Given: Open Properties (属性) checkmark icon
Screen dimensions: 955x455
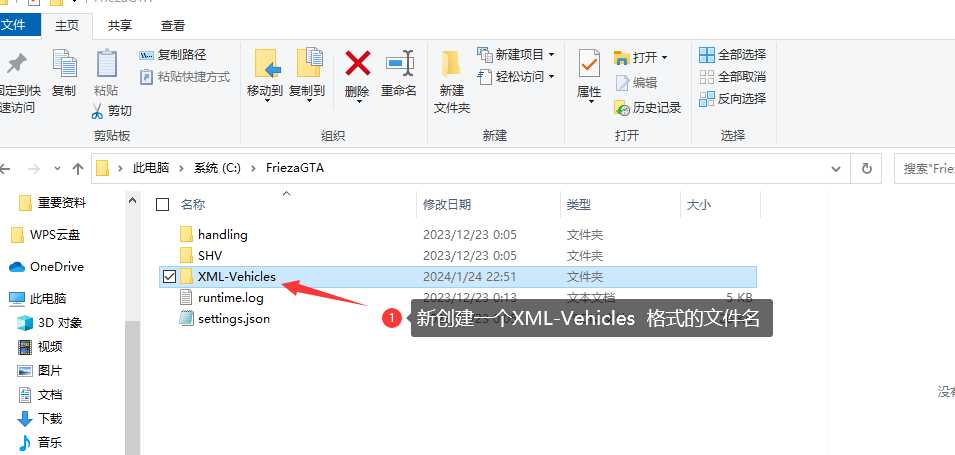Looking at the screenshot, I should pos(589,64).
